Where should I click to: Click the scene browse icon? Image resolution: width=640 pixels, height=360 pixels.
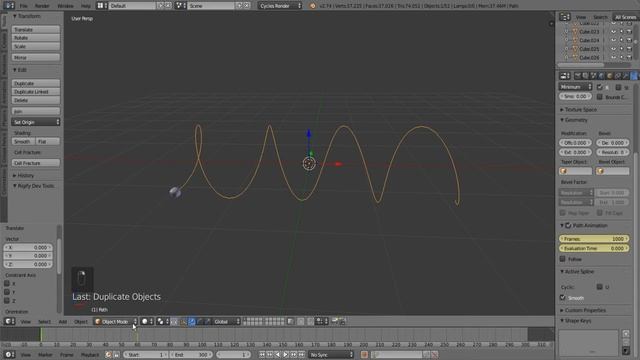[180, 6]
